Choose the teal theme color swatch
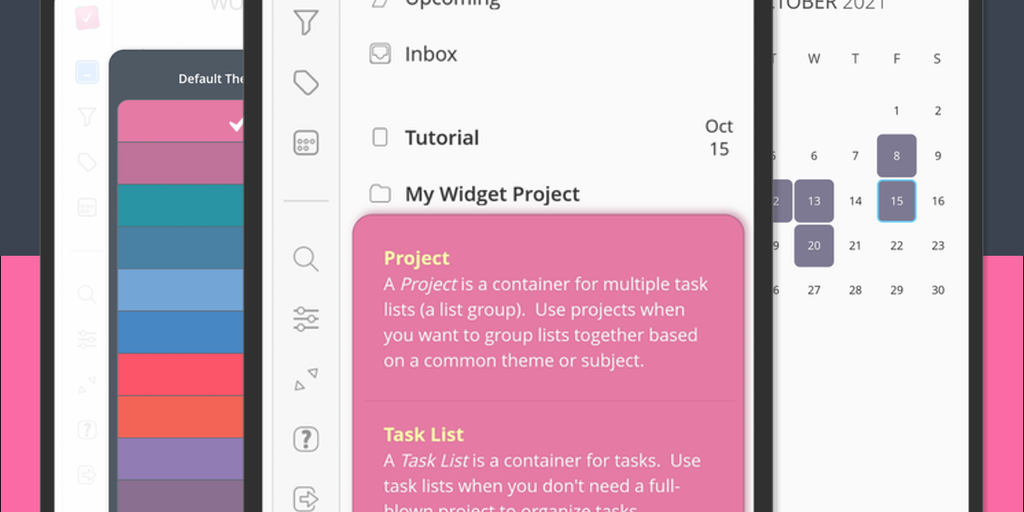1024x512 pixels. pos(181,205)
